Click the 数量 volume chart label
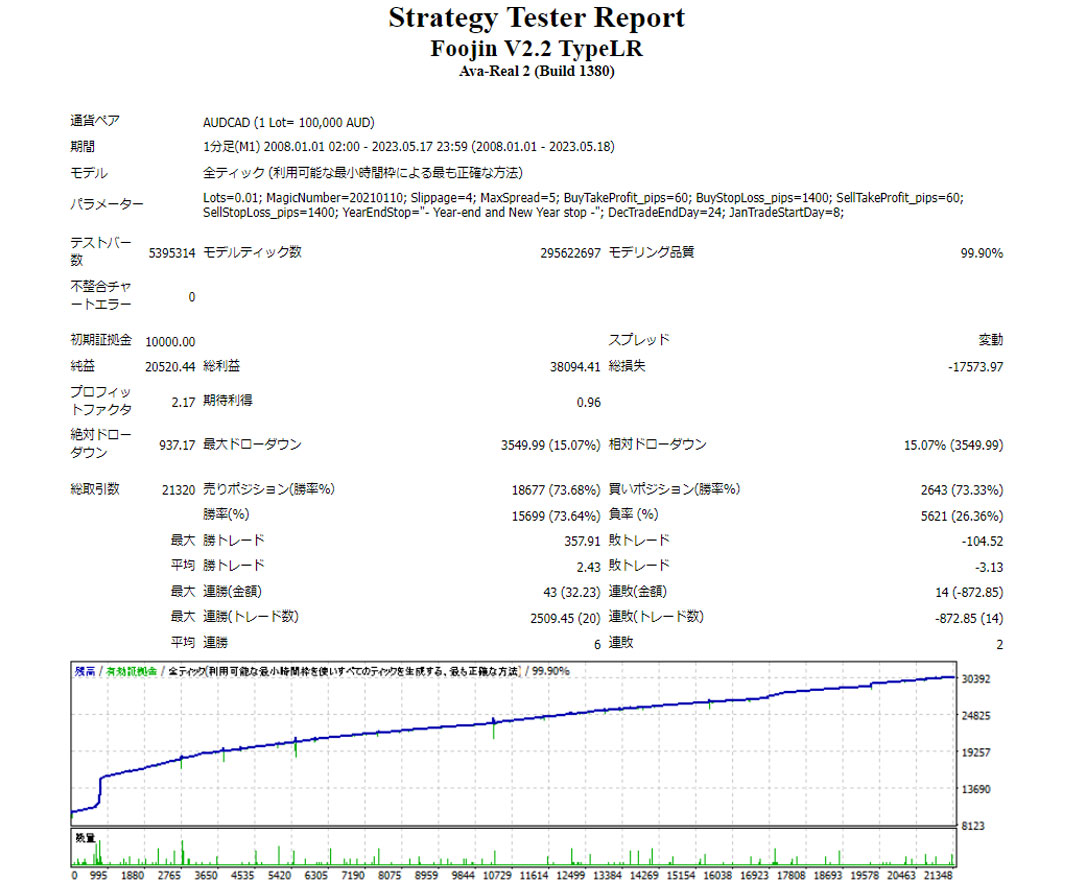The height and width of the screenshot is (888, 1076). tap(85, 838)
